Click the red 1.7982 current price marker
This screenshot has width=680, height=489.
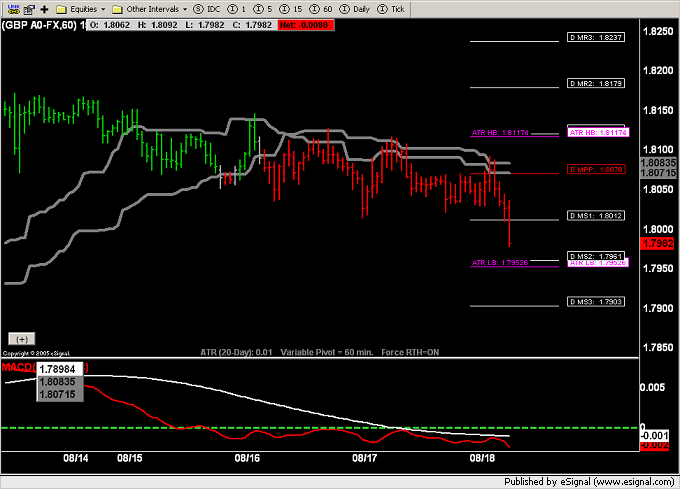(657, 243)
